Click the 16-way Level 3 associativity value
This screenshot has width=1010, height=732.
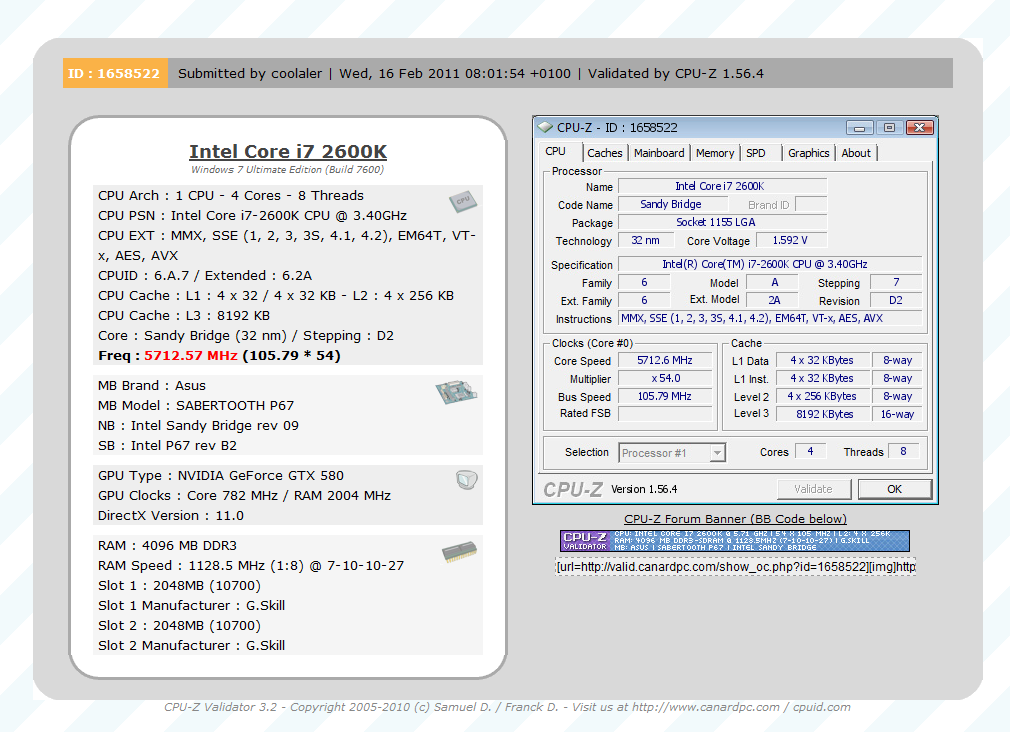click(897, 414)
